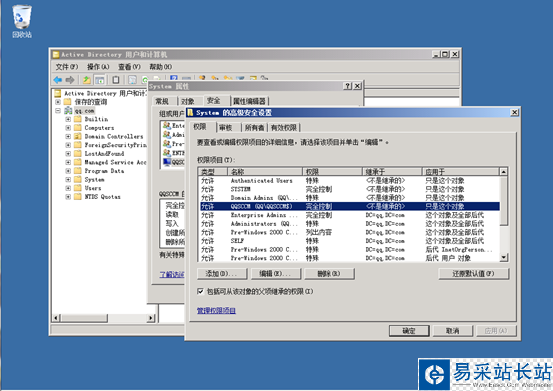Click permission list scroll-down arrow
The width and height of the screenshot is (553, 391).
(504, 258)
